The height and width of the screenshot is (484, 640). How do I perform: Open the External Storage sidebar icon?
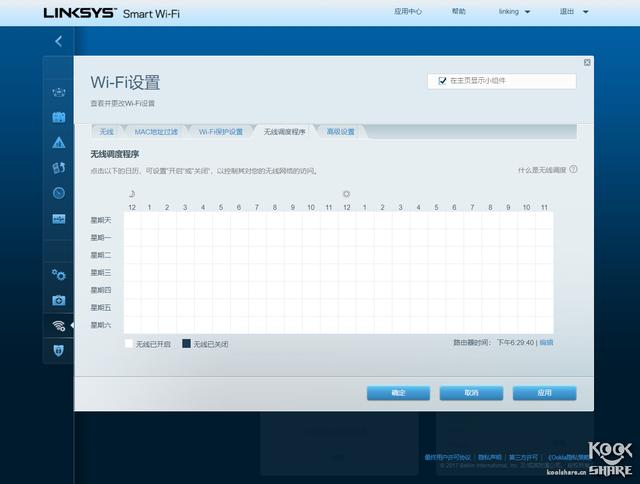(x=59, y=219)
